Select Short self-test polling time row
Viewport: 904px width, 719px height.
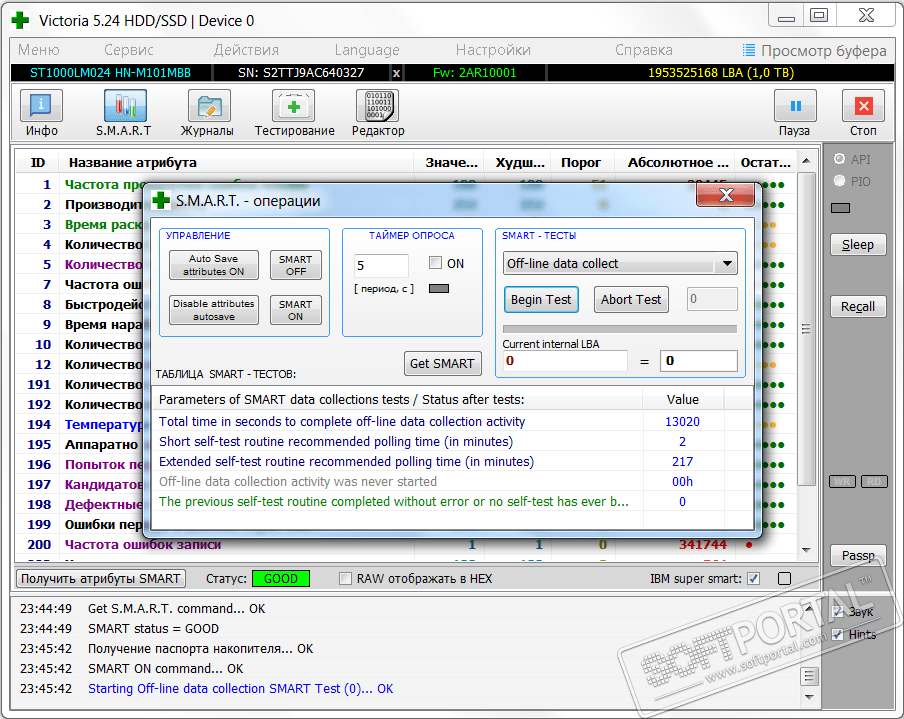click(454, 442)
